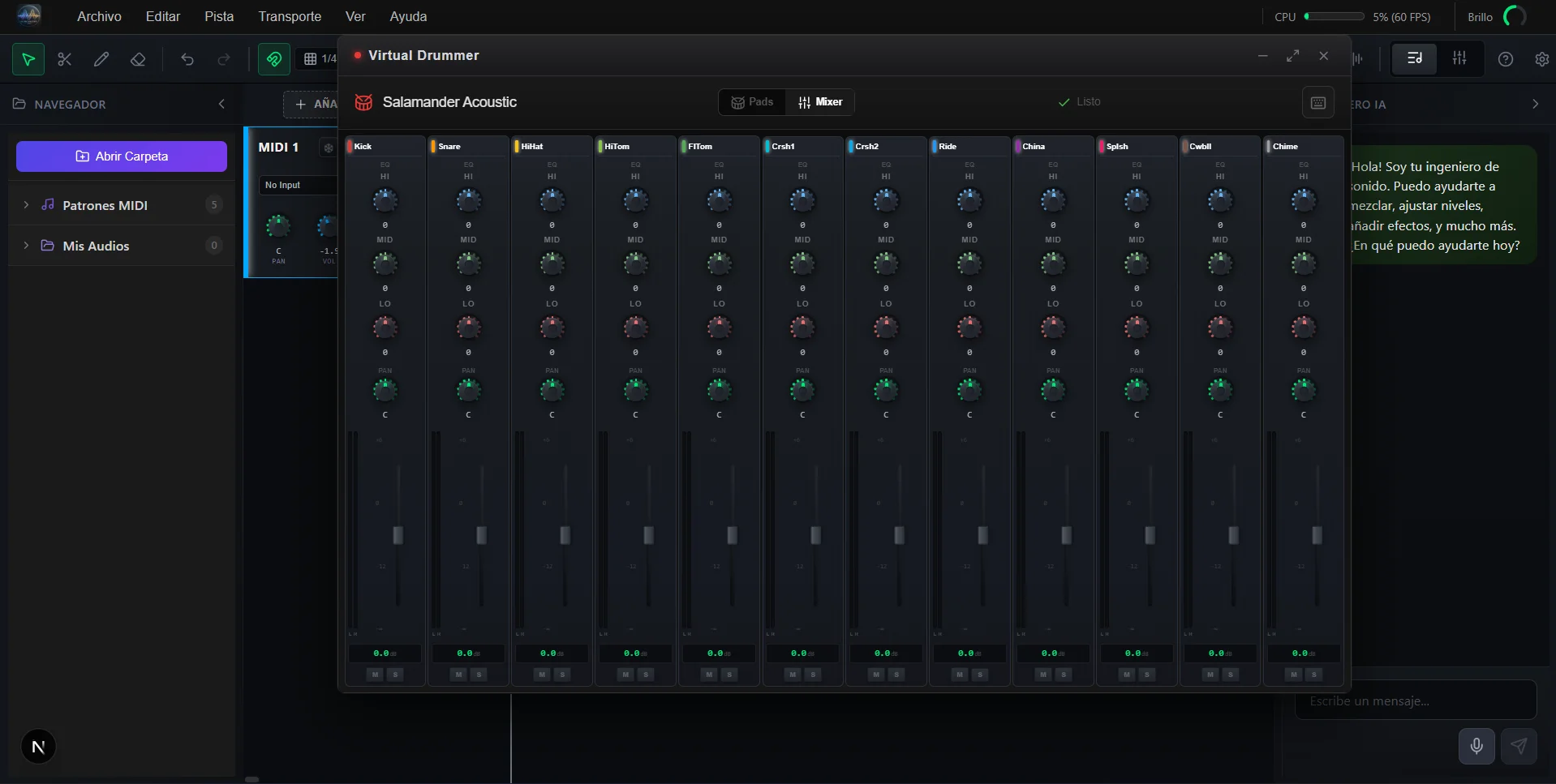Screen dimensions: 1556x784
Task: Expand the Patrones MIDI folder
Action: [x=26, y=205]
